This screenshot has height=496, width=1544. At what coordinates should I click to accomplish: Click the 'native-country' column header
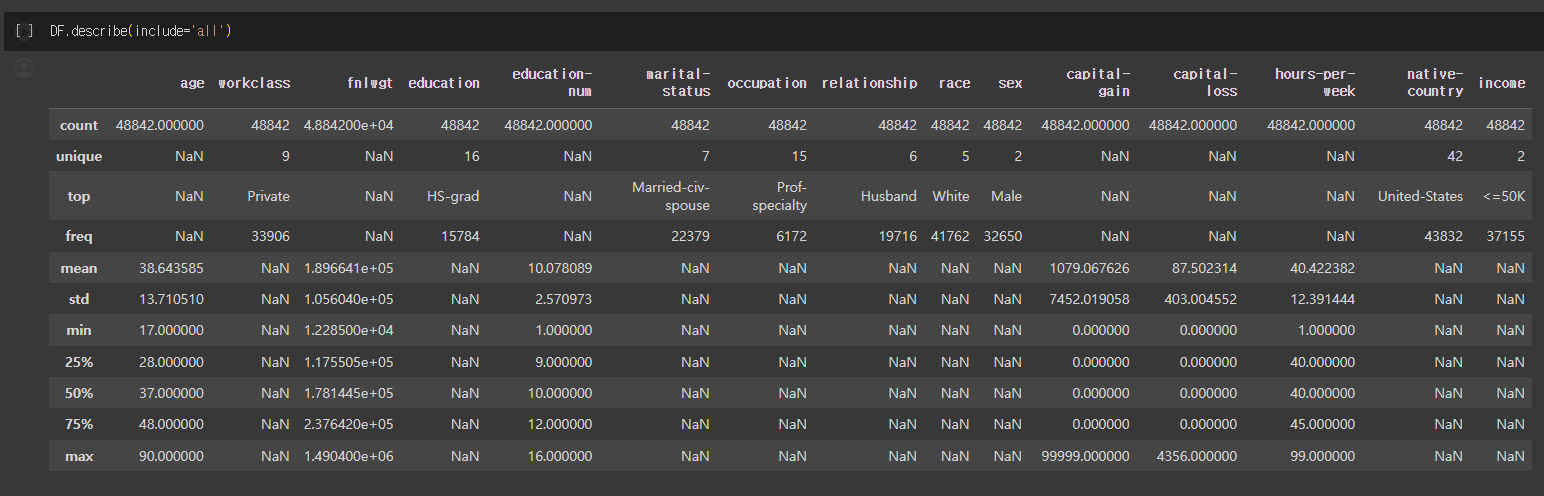(x=1435, y=83)
